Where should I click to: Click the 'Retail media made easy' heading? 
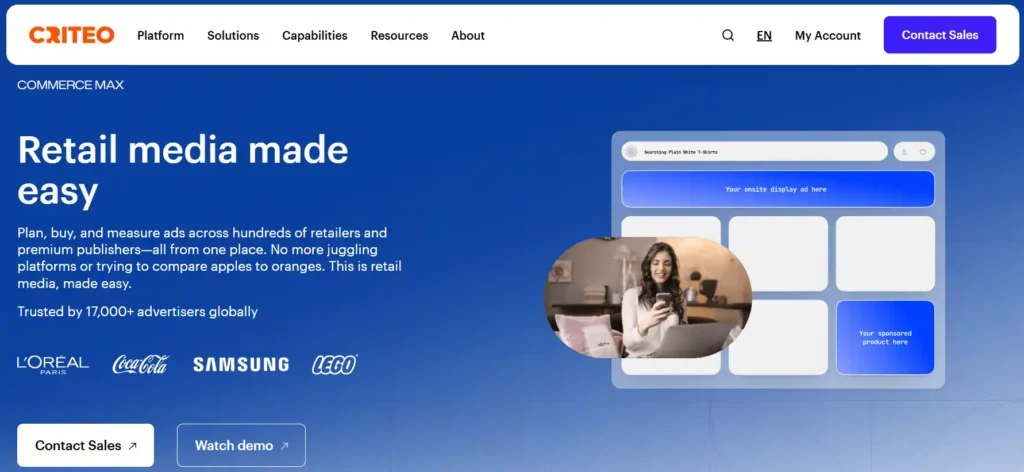[183, 170]
